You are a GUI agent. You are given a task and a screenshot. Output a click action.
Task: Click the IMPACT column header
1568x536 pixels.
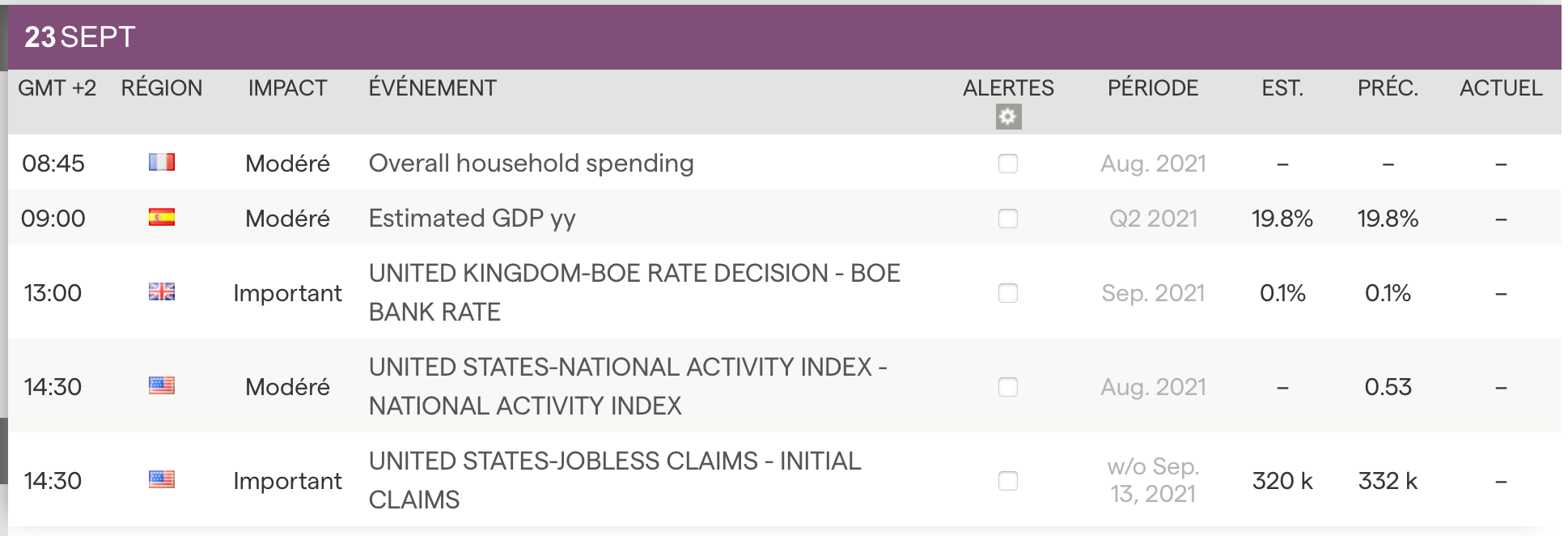click(x=287, y=88)
